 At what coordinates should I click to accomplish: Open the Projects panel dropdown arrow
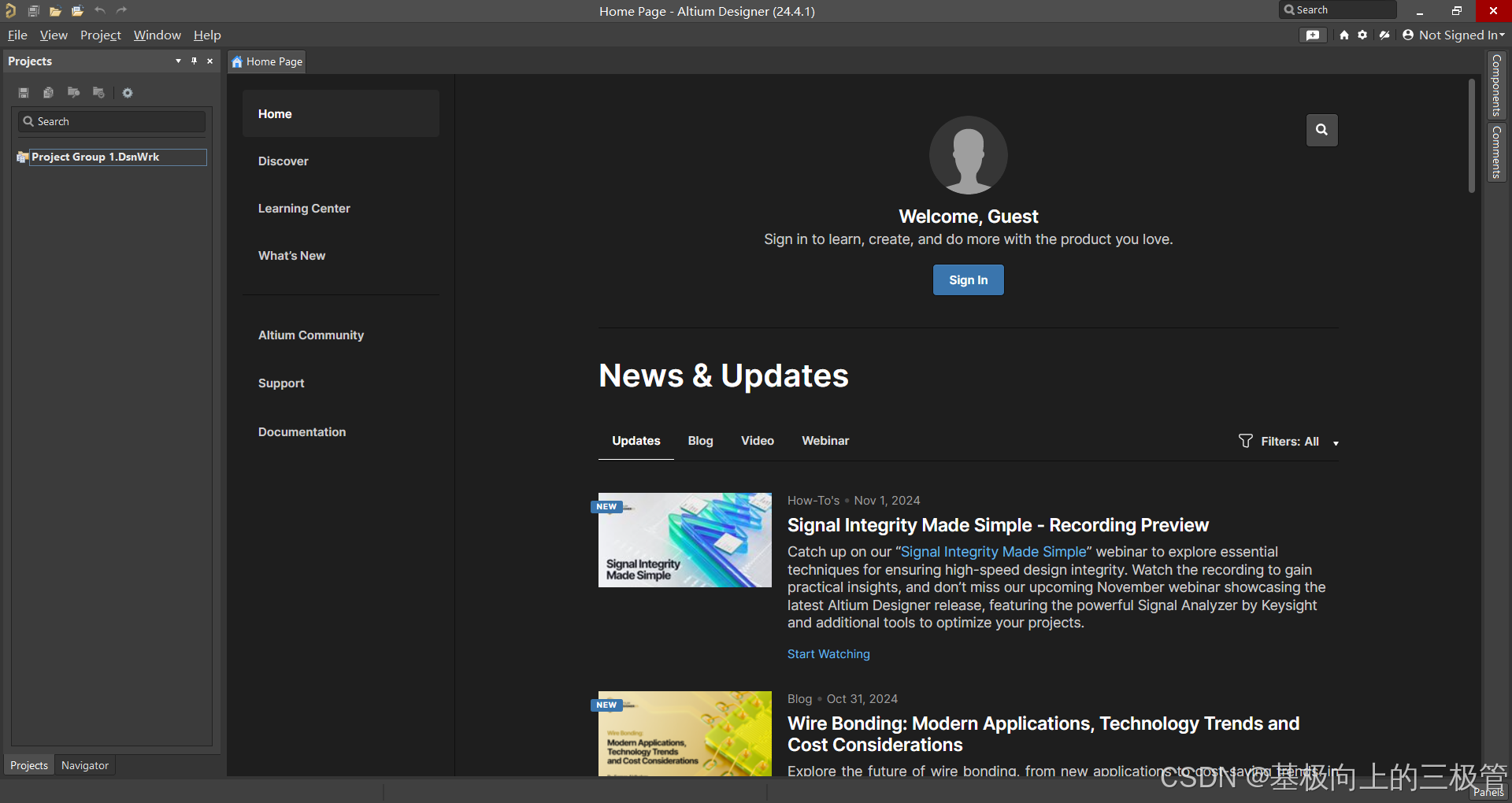tap(178, 61)
